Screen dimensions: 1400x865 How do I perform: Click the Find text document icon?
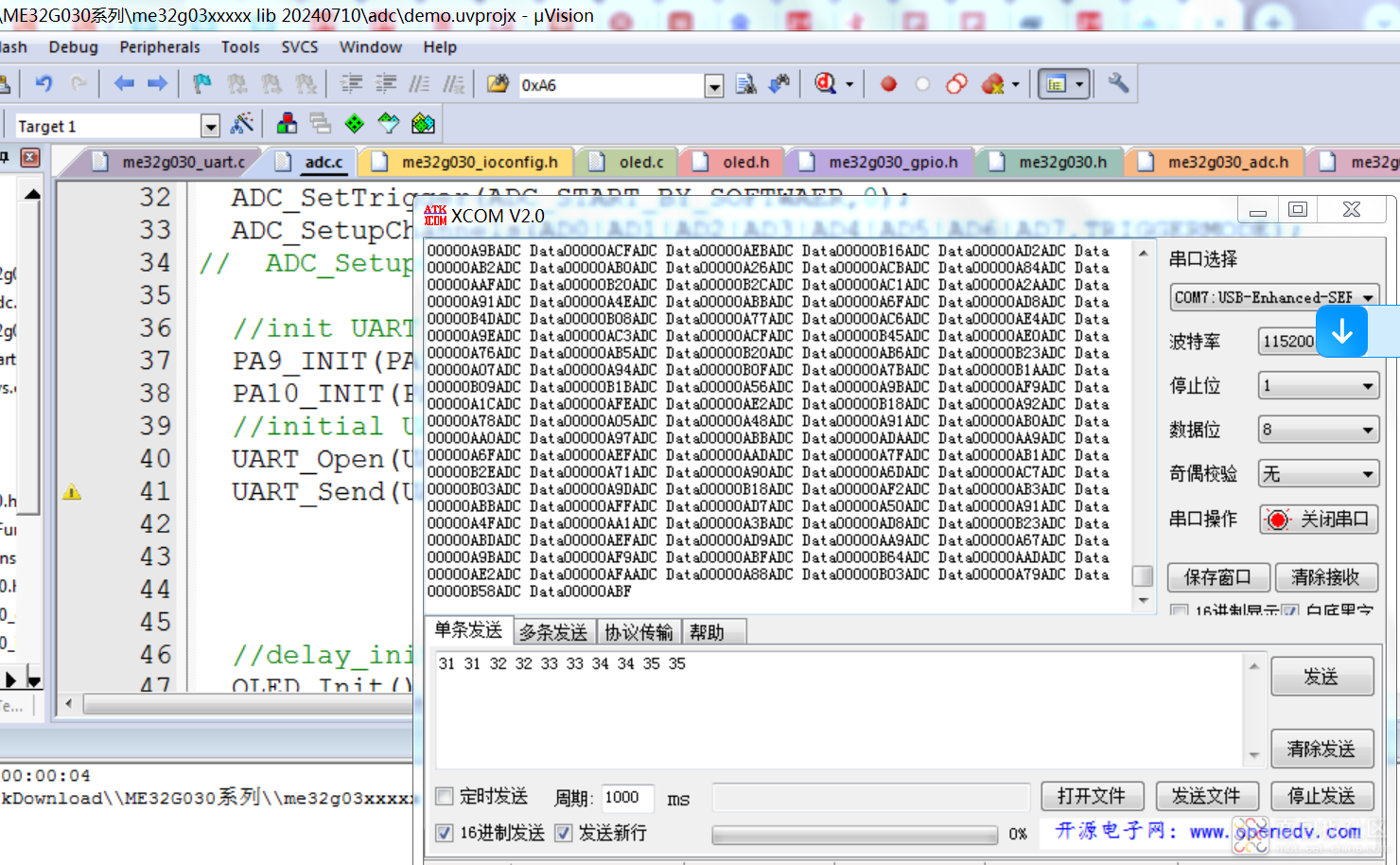coord(745,84)
